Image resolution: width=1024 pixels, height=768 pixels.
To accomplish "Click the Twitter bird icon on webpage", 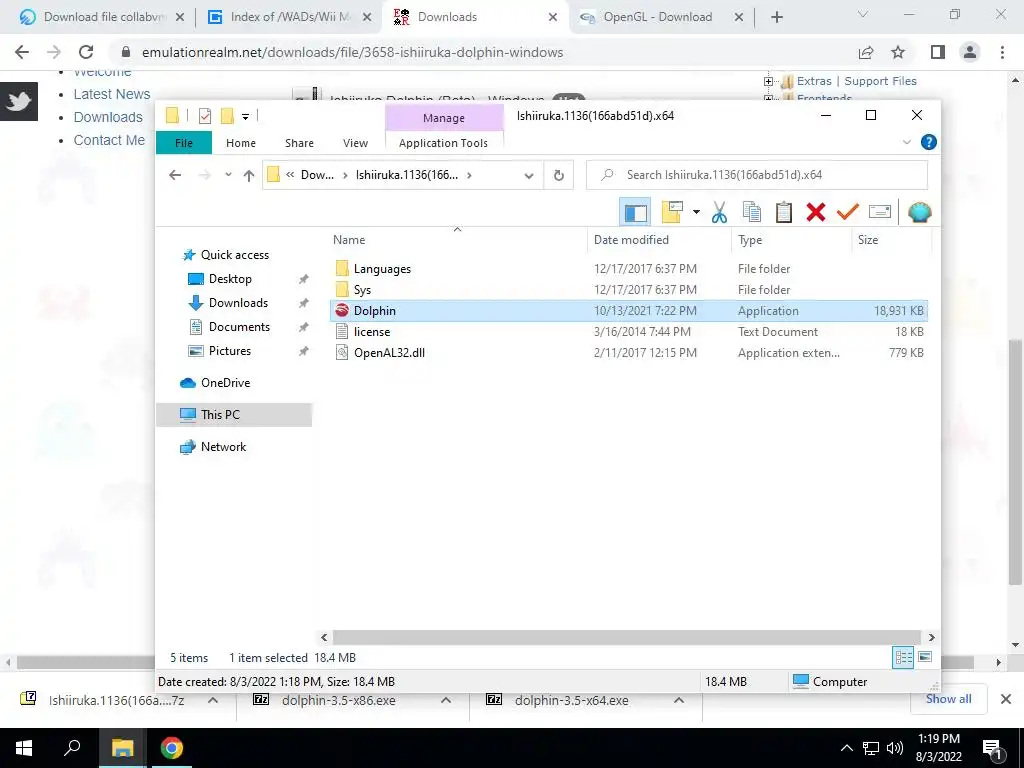I will coord(19,101).
